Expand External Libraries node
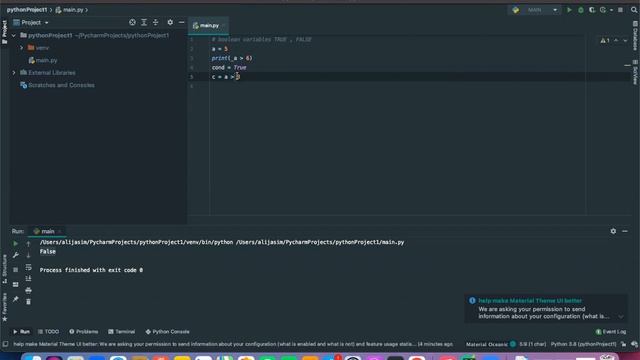Viewport: 640px width, 360px height. point(14,73)
